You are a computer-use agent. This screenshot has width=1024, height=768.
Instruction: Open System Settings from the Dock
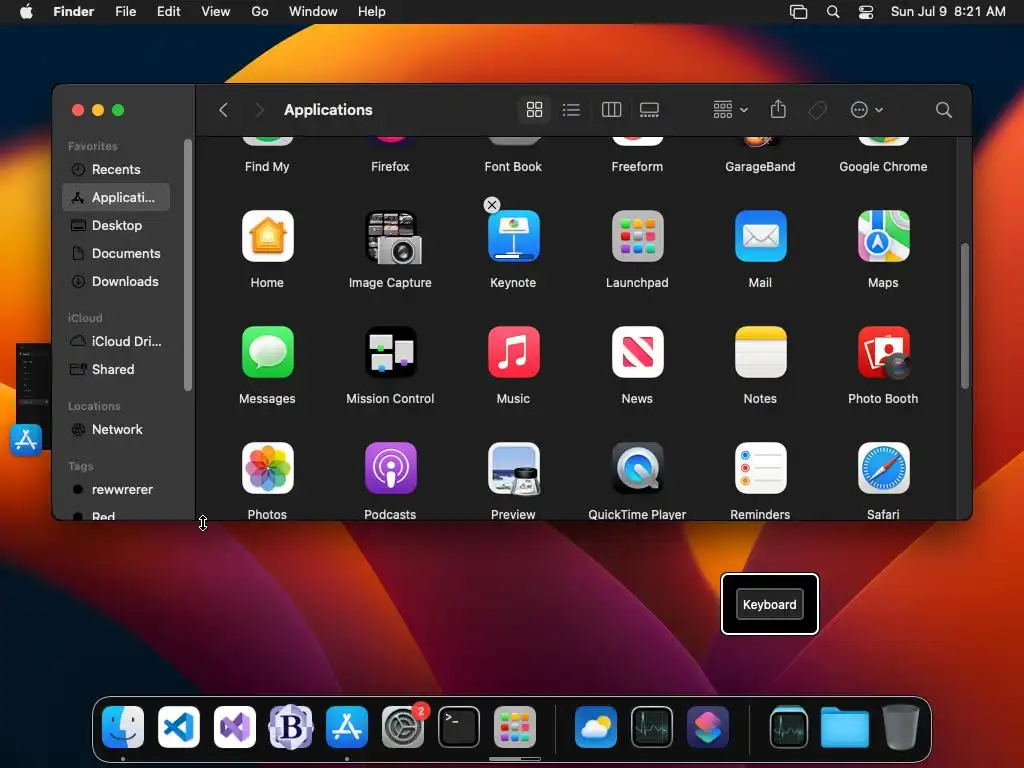coord(403,726)
